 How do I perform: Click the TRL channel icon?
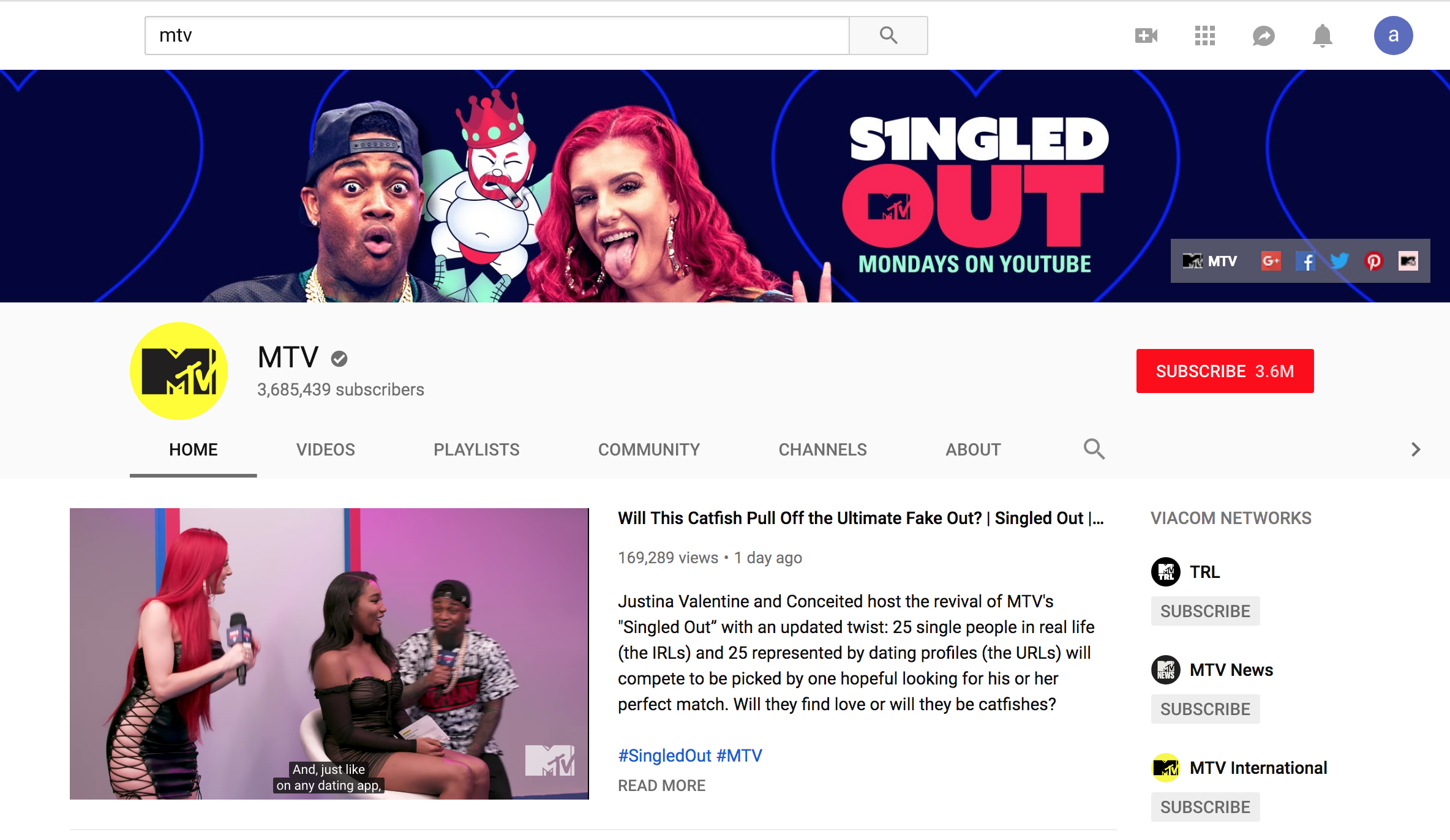(1166, 572)
